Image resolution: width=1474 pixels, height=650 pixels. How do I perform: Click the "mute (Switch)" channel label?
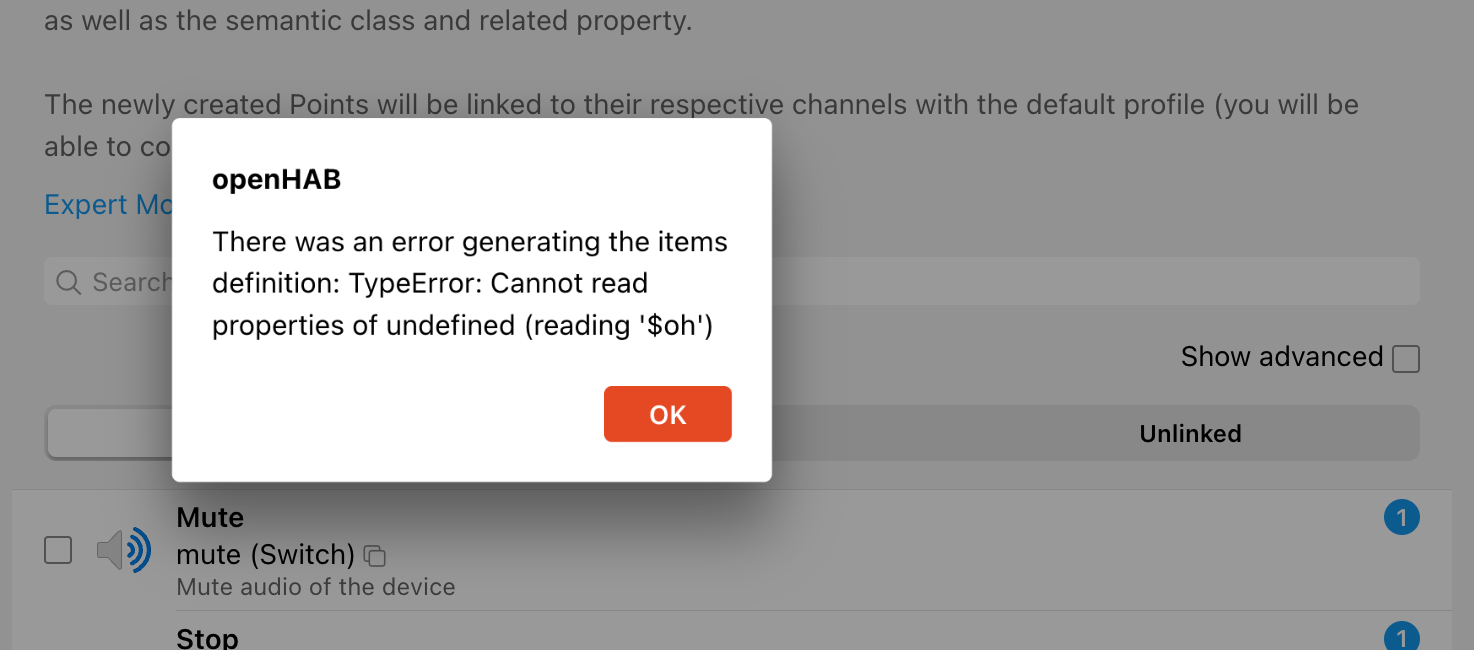(x=265, y=556)
